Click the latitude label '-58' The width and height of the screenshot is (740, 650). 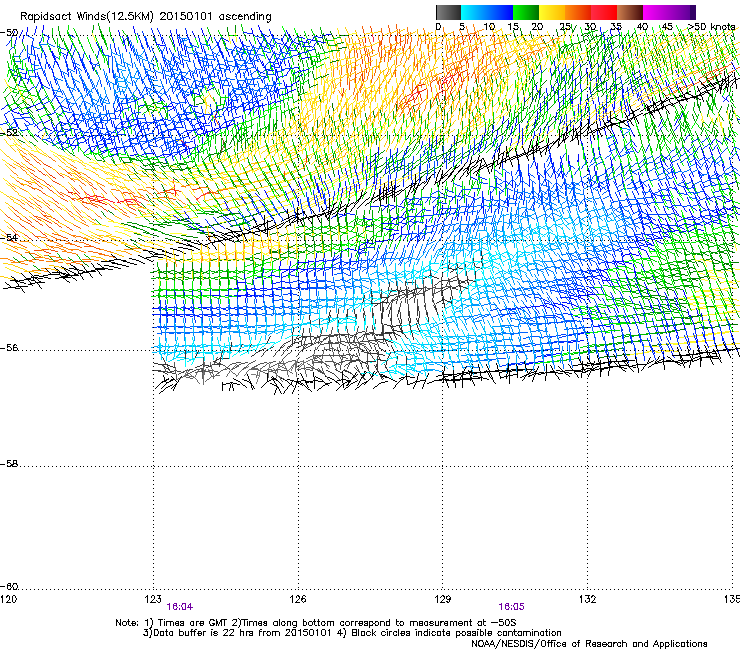click(9, 464)
